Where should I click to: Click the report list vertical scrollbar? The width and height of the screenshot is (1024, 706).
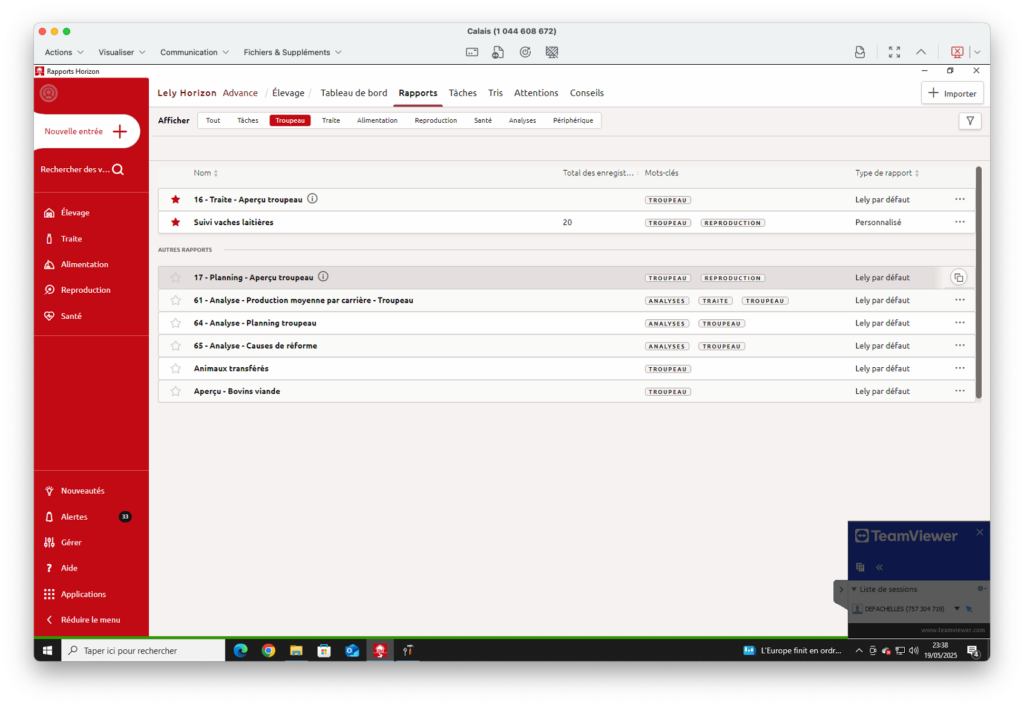click(978, 283)
